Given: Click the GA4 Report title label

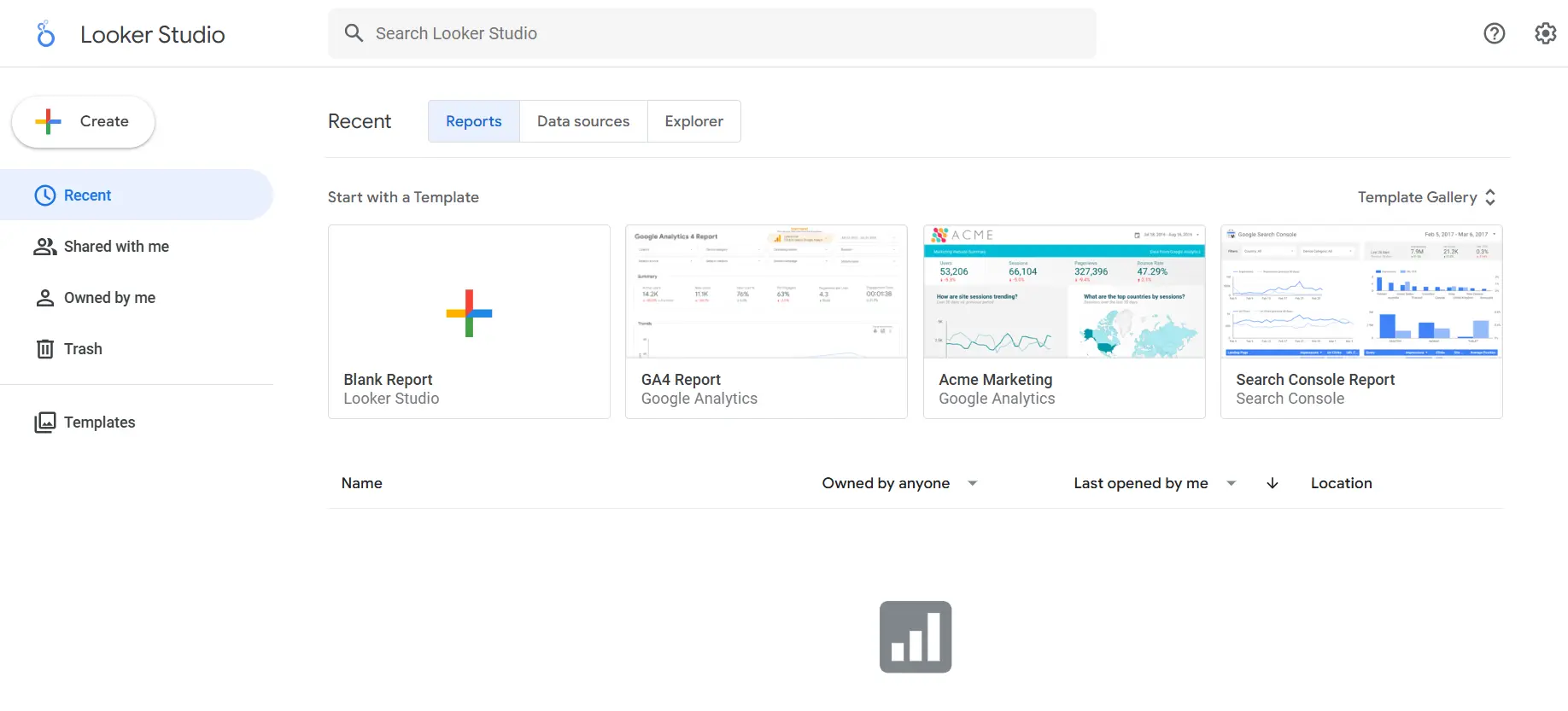Looking at the screenshot, I should (681, 380).
